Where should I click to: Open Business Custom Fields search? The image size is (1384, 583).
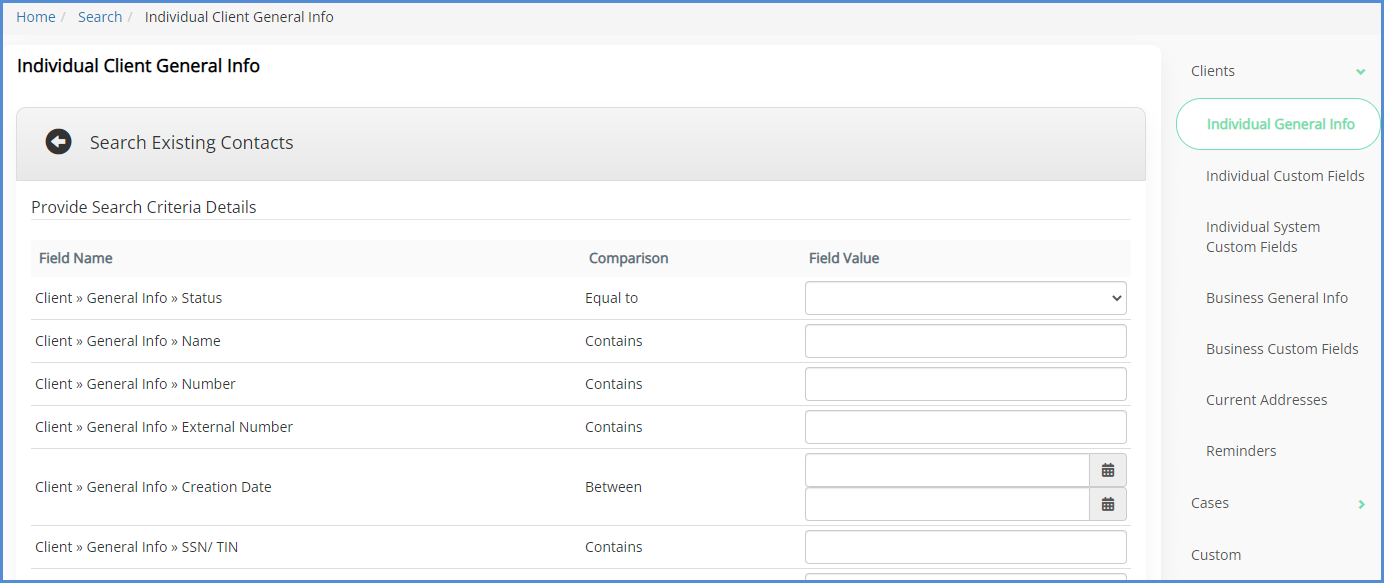[x=1281, y=349]
